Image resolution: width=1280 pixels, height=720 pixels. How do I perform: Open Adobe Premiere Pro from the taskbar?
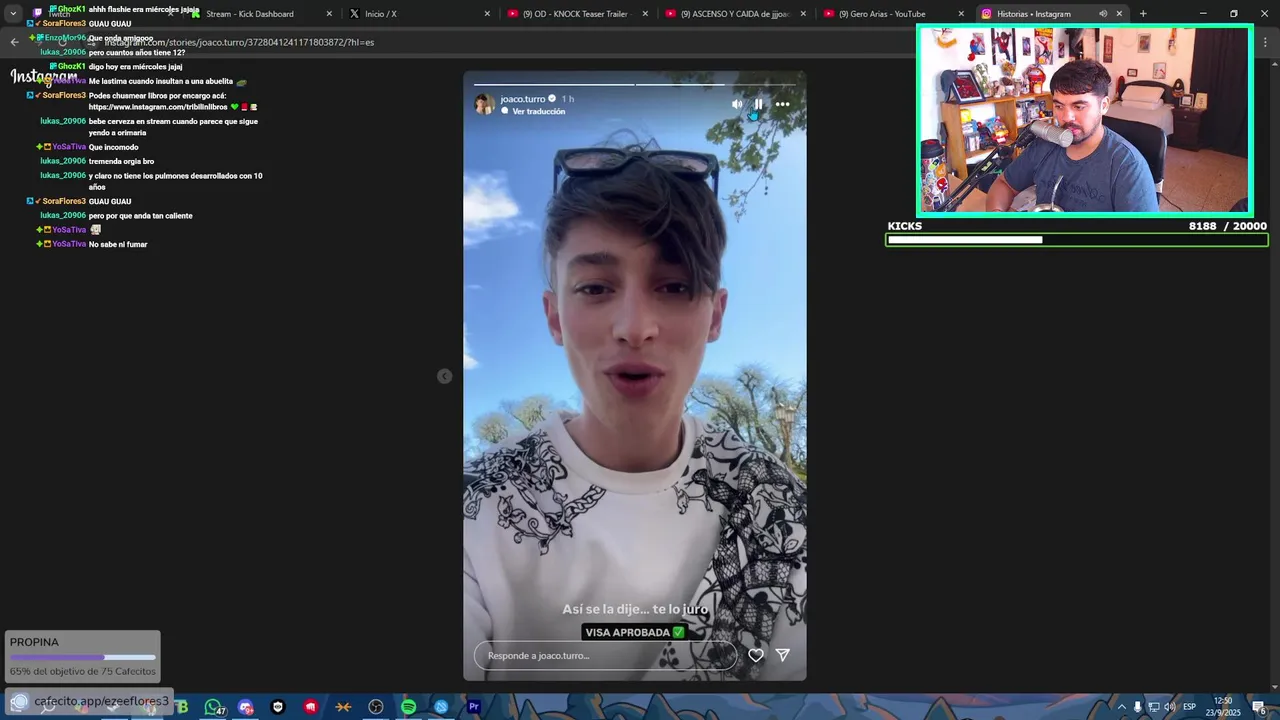coord(474,707)
